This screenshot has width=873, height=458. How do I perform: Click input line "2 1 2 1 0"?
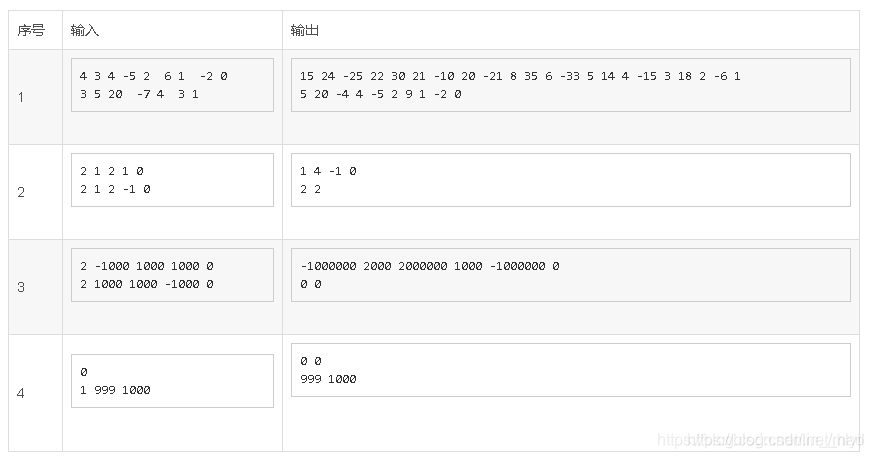112,171
